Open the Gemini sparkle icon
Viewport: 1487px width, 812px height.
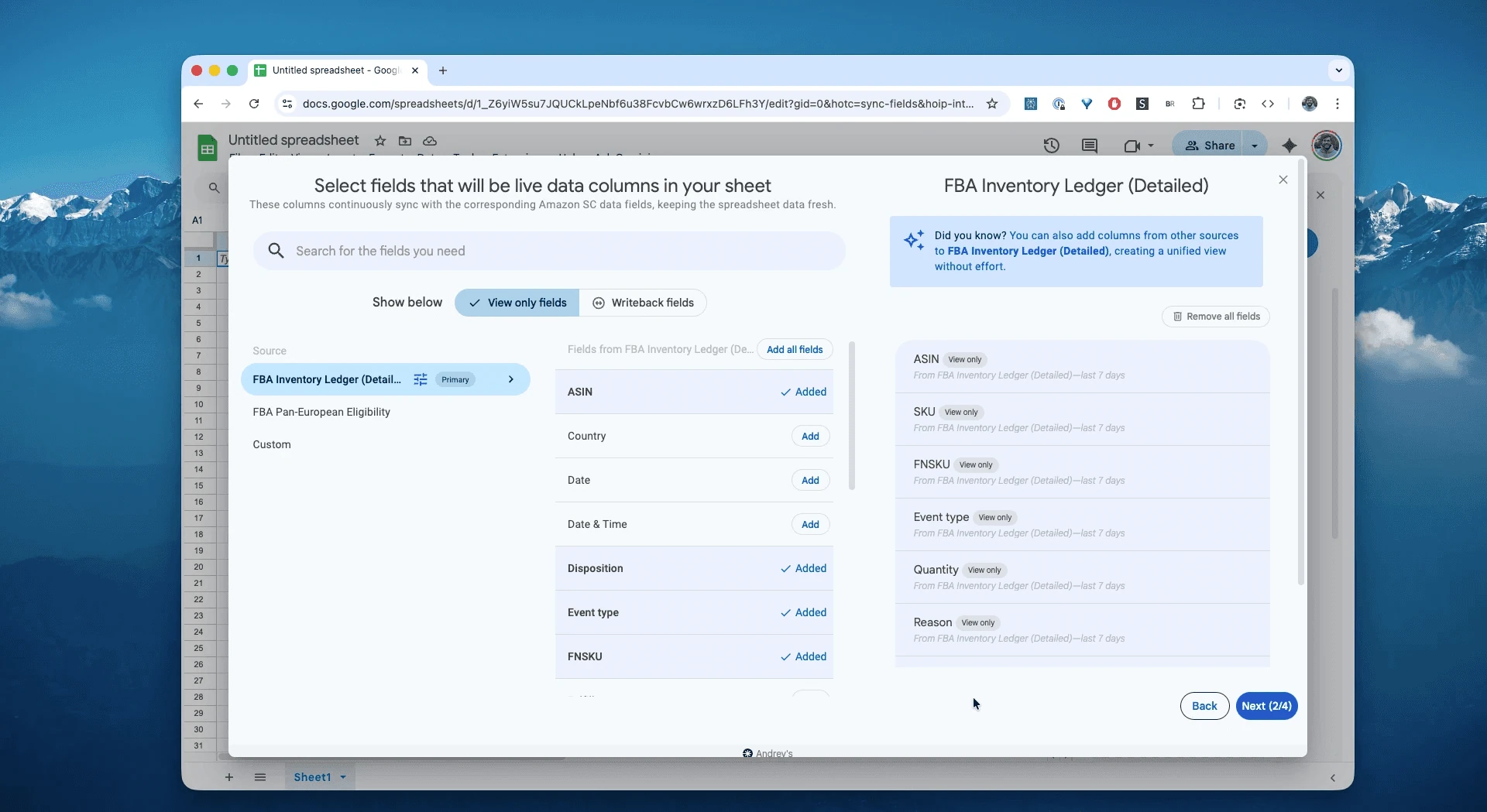1290,146
